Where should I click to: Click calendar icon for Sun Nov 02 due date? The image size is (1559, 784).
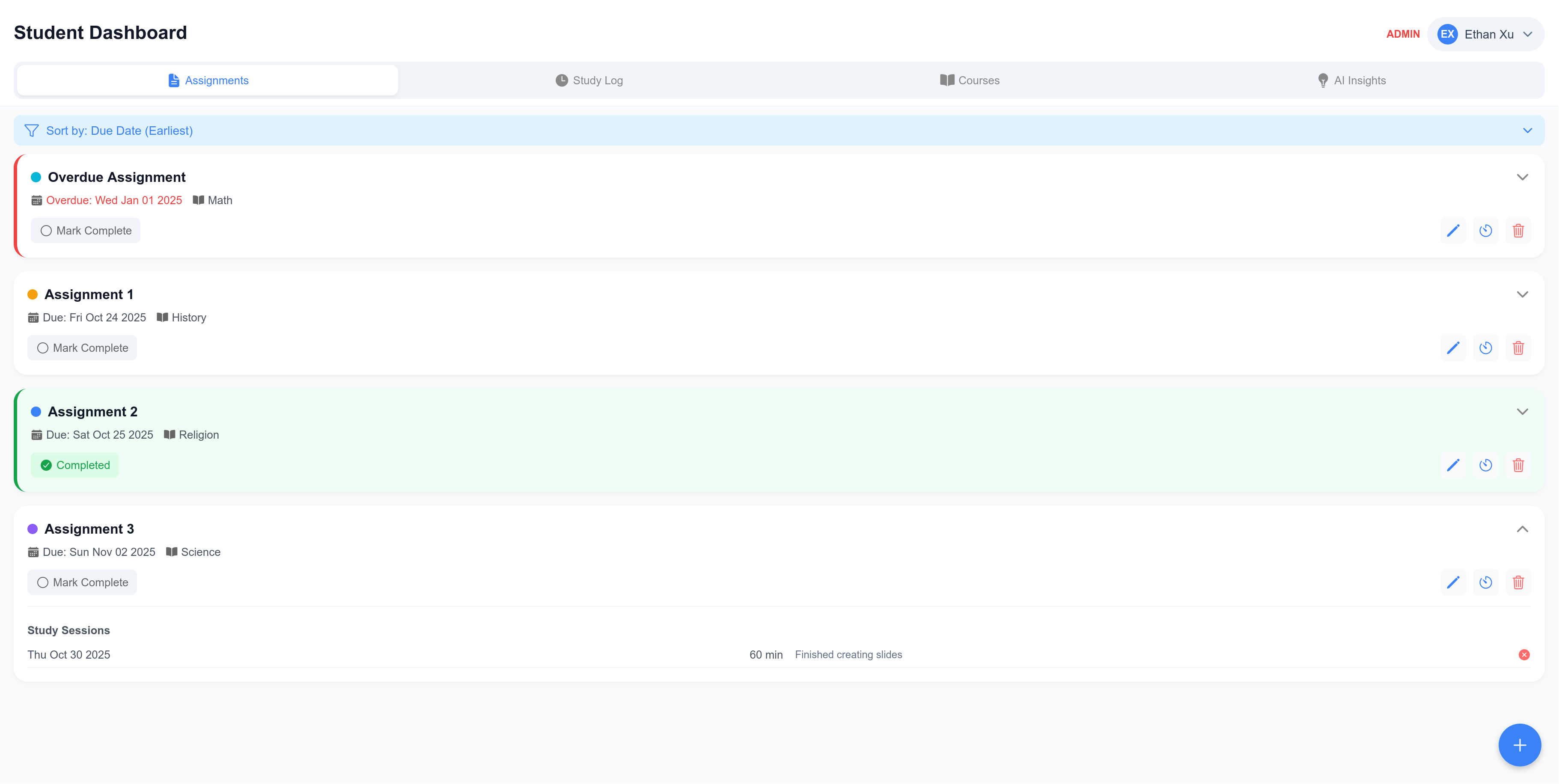coord(33,552)
